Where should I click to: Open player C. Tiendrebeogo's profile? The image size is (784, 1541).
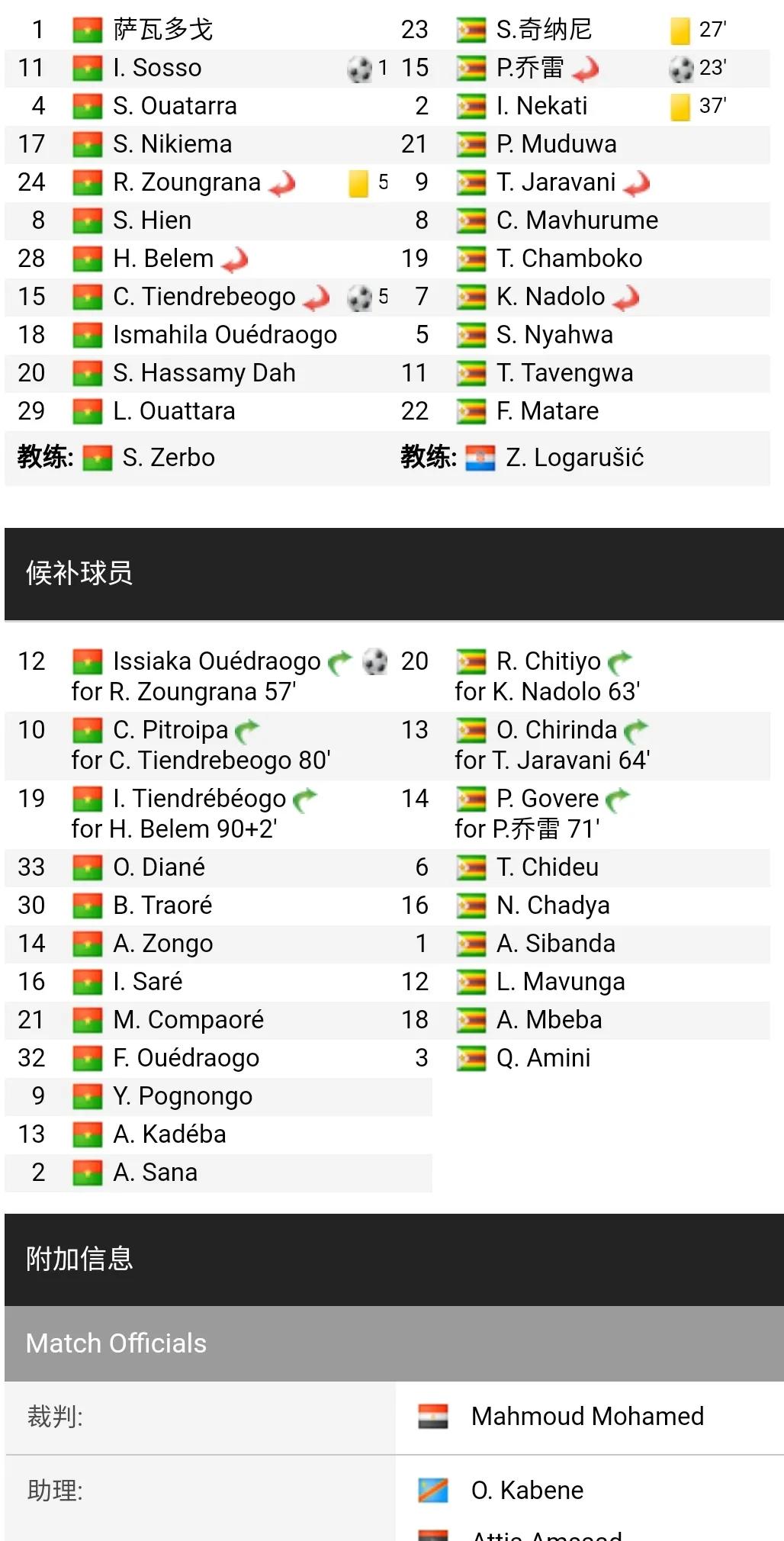204,297
